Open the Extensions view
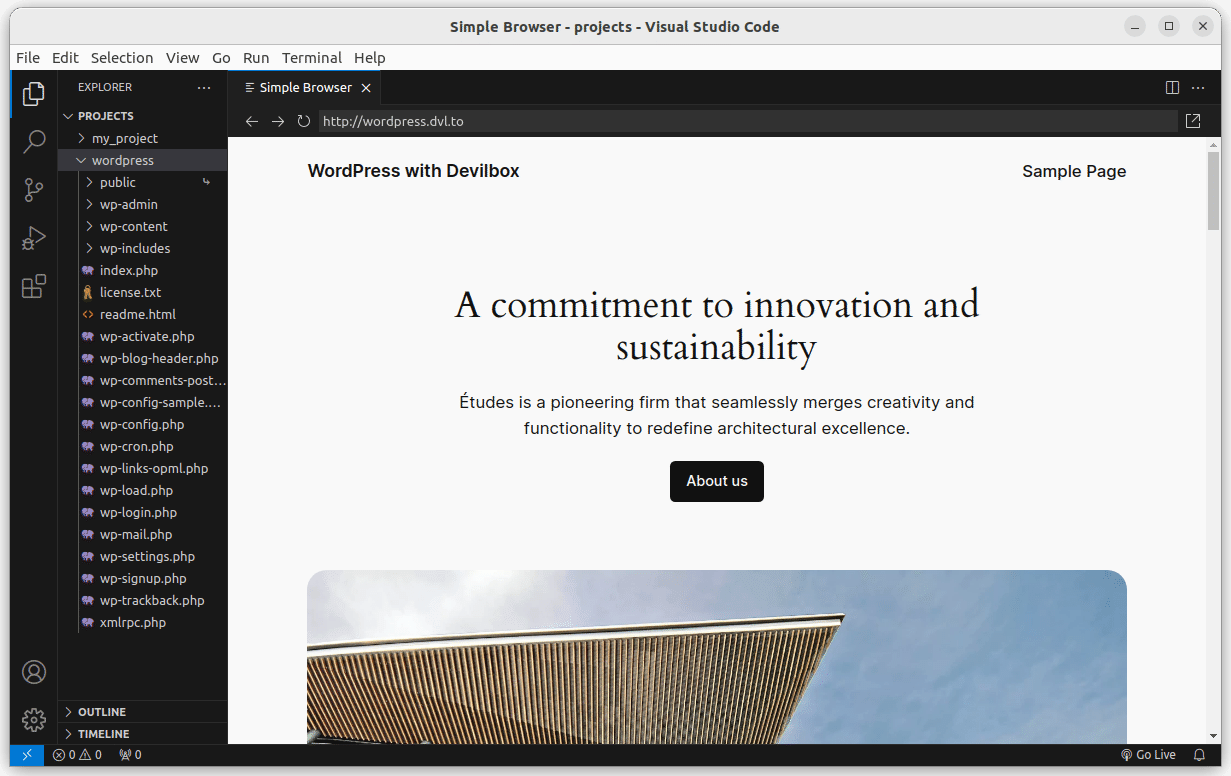1231x776 pixels. click(x=34, y=287)
